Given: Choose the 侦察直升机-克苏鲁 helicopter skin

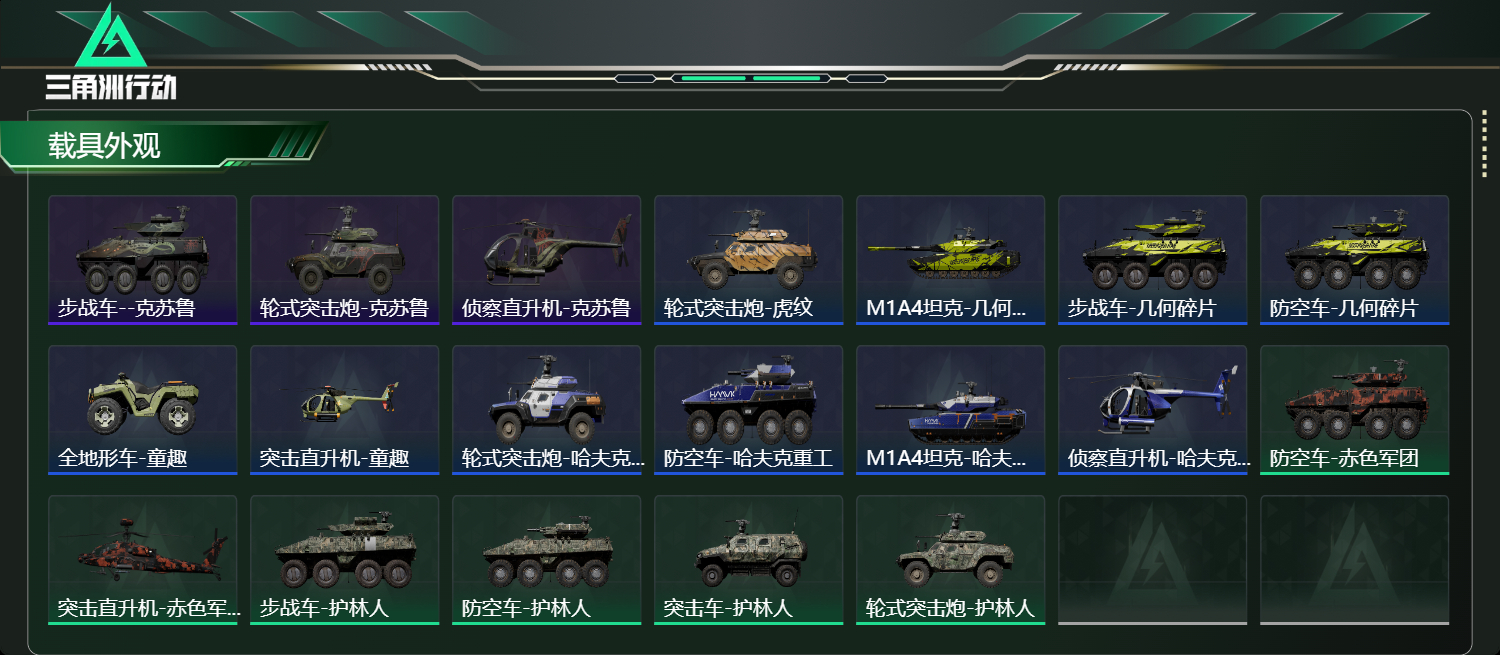Looking at the screenshot, I should click(546, 260).
